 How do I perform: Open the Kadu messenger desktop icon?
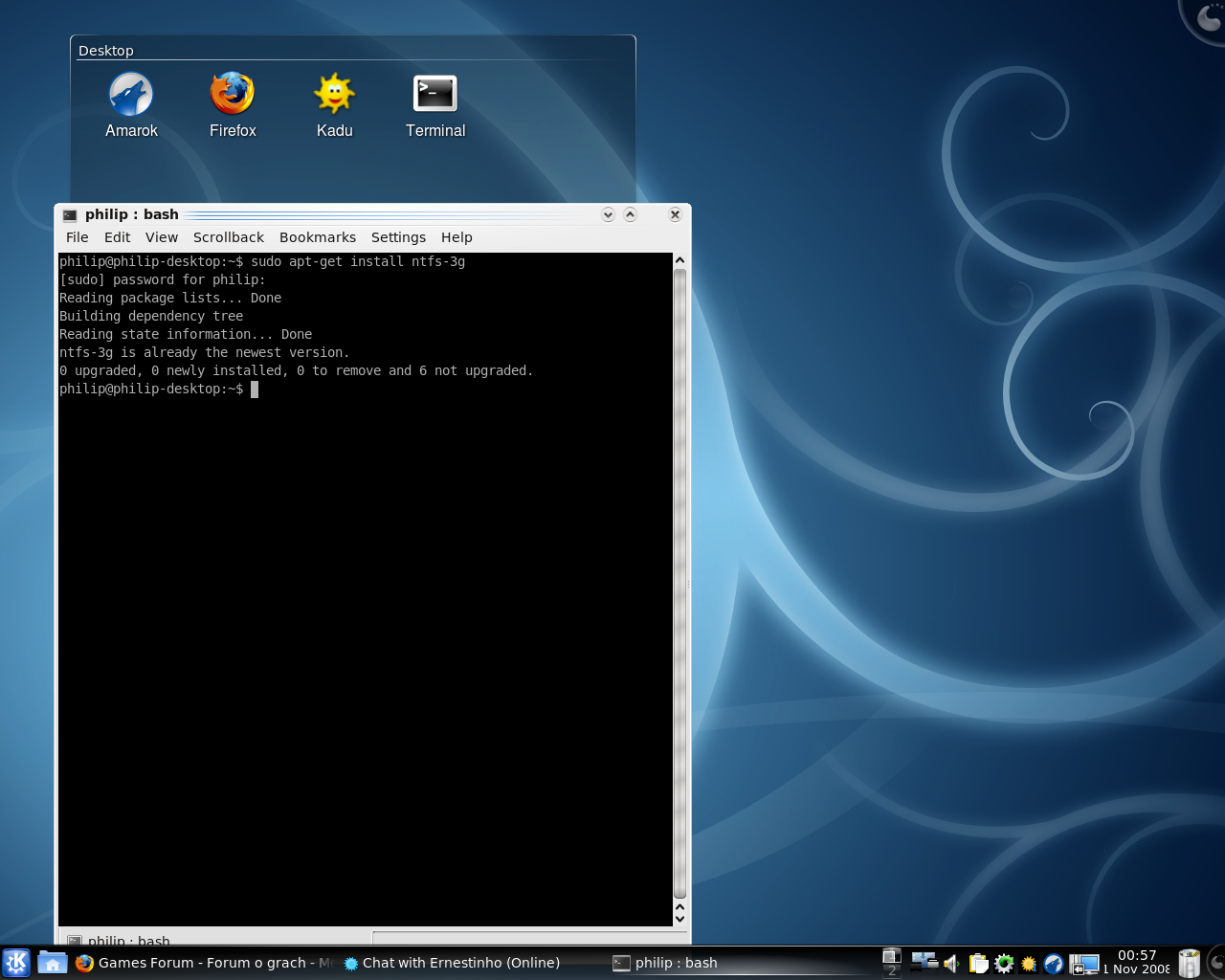tap(334, 96)
